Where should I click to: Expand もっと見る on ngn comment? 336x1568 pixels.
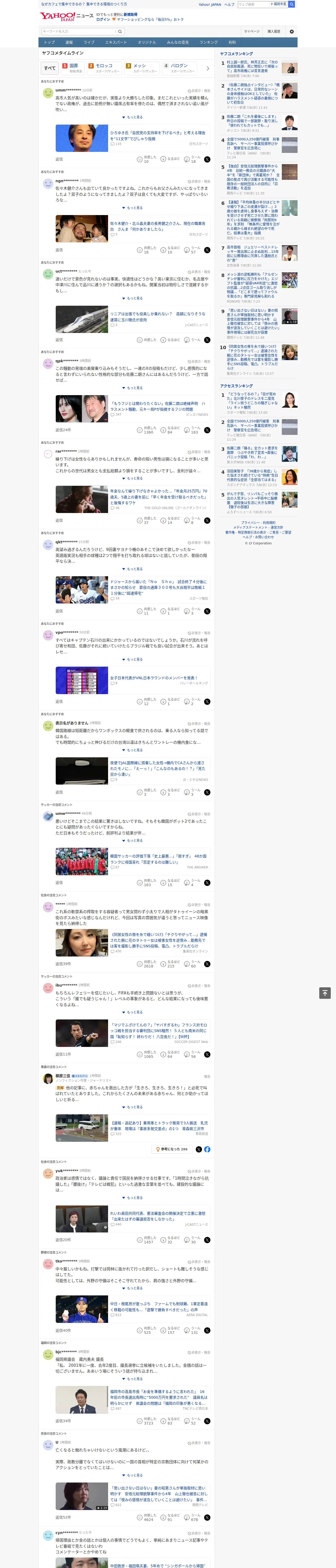click(x=132, y=207)
